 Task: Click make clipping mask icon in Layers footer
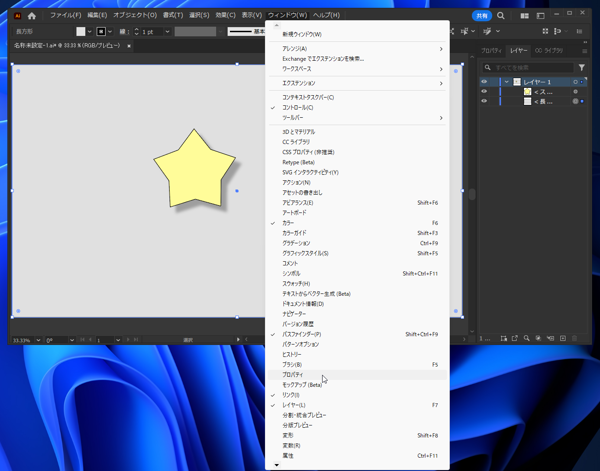click(x=538, y=338)
